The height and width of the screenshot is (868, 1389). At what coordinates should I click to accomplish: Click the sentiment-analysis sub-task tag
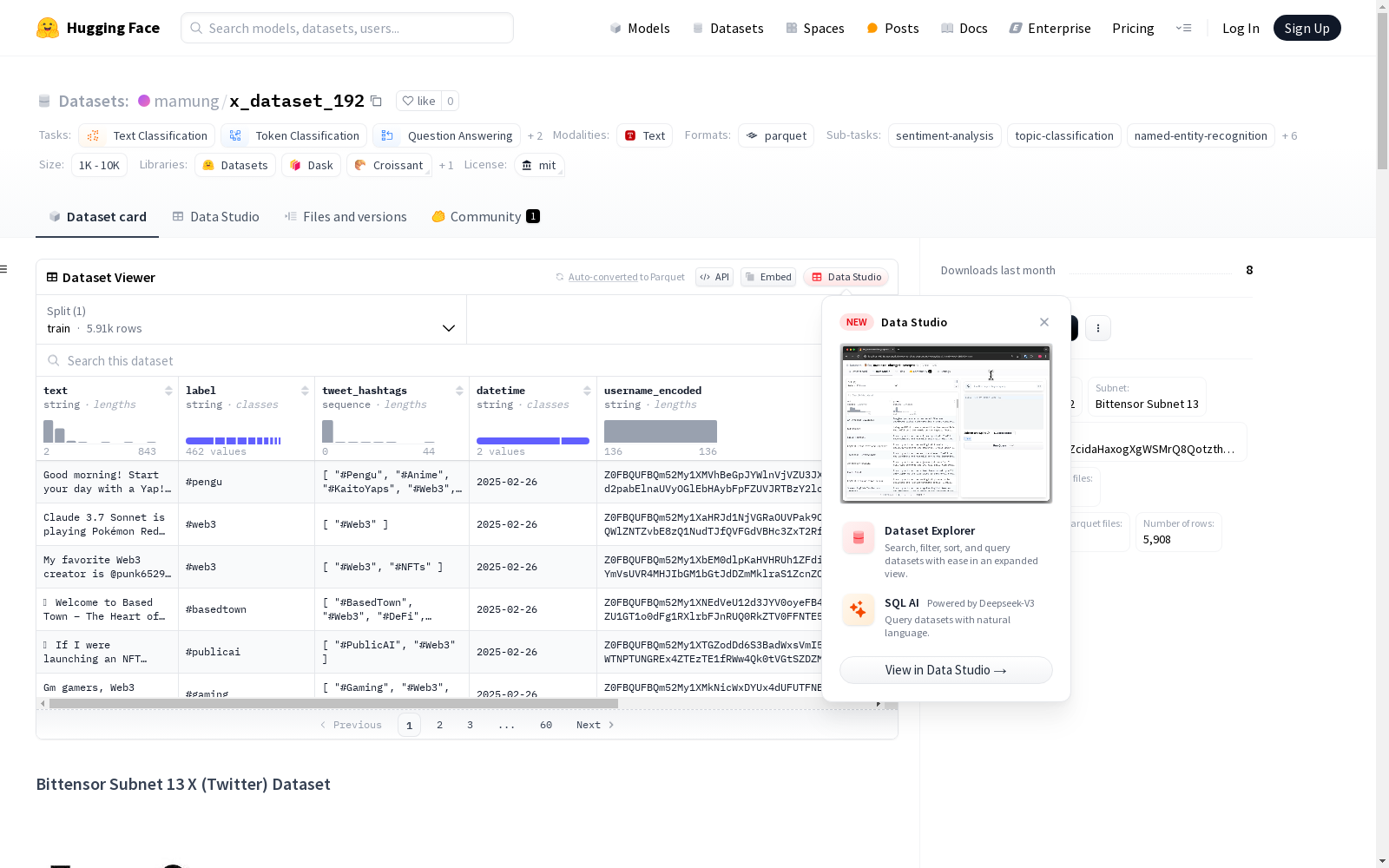(945, 136)
